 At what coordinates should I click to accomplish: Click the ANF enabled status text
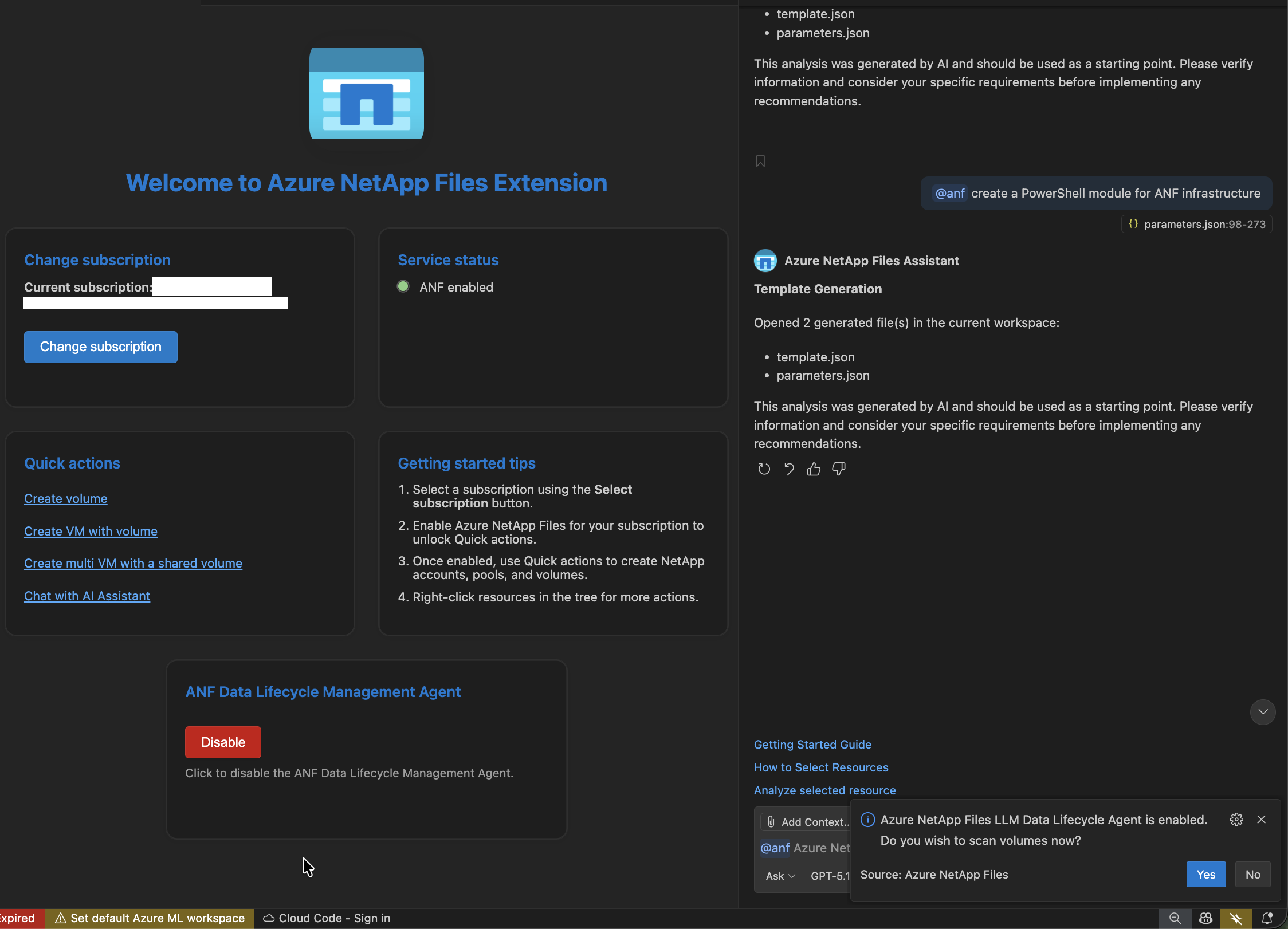pos(456,287)
